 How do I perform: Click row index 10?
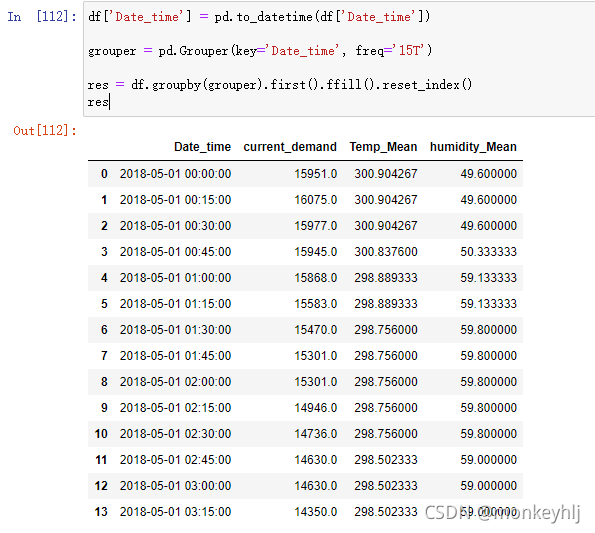click(x=101, y=434)
